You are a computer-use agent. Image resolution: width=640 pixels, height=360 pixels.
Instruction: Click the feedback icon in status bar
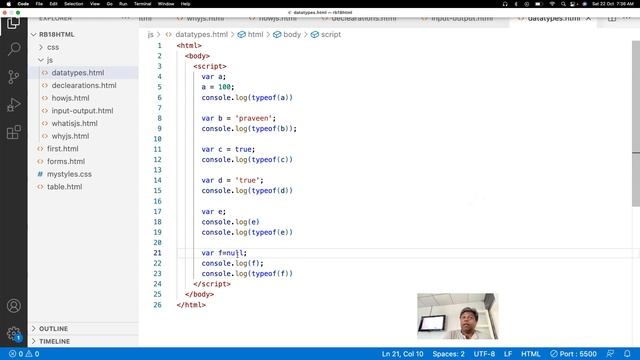coord(610,354)
